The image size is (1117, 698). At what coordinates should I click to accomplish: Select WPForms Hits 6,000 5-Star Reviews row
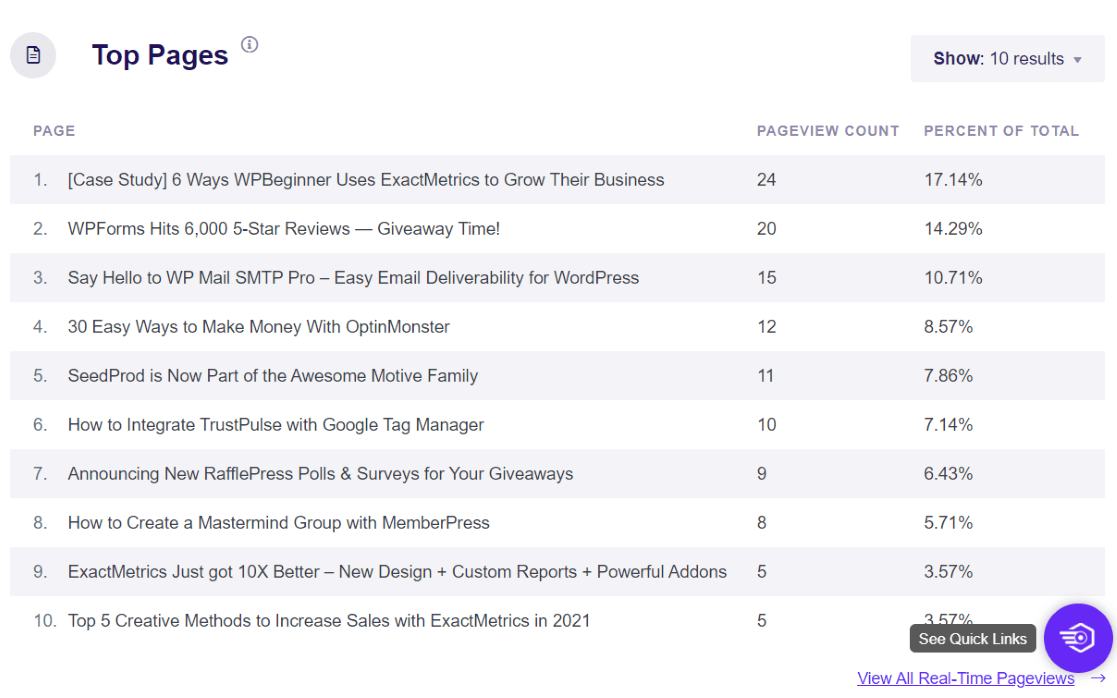[557, 229]
